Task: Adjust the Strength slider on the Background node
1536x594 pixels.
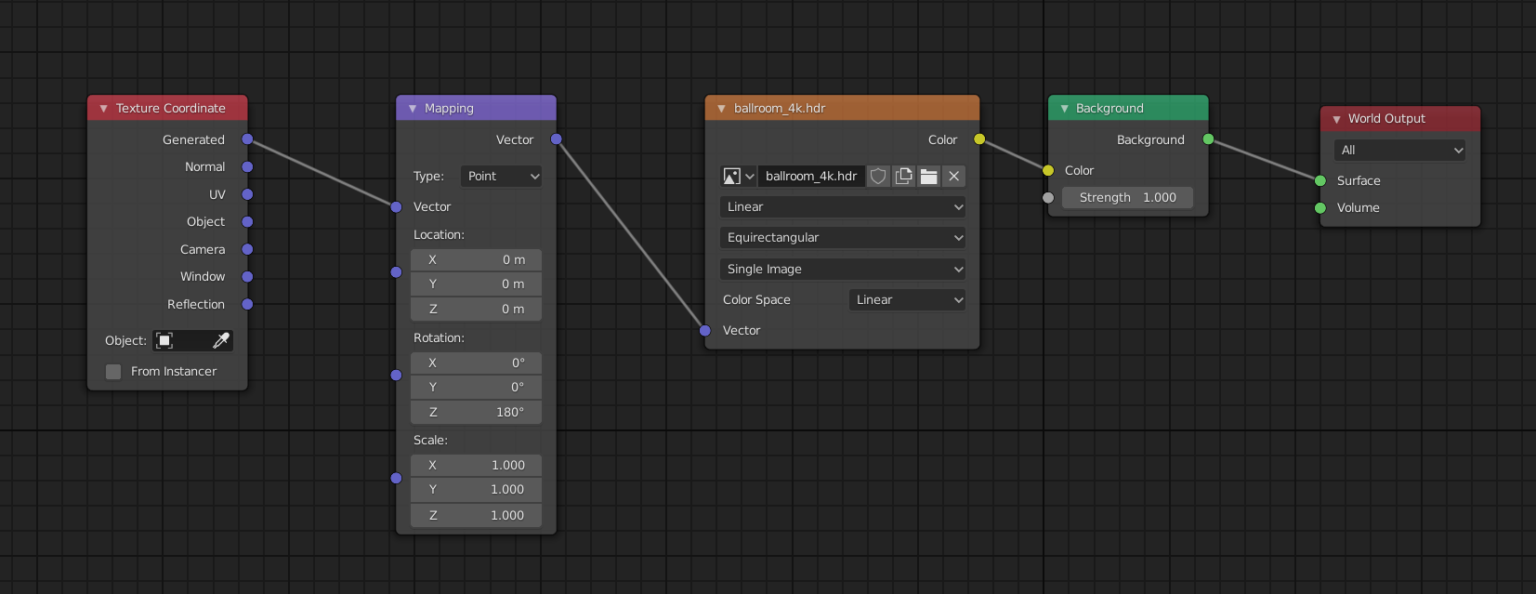Action: (1127, 197)
